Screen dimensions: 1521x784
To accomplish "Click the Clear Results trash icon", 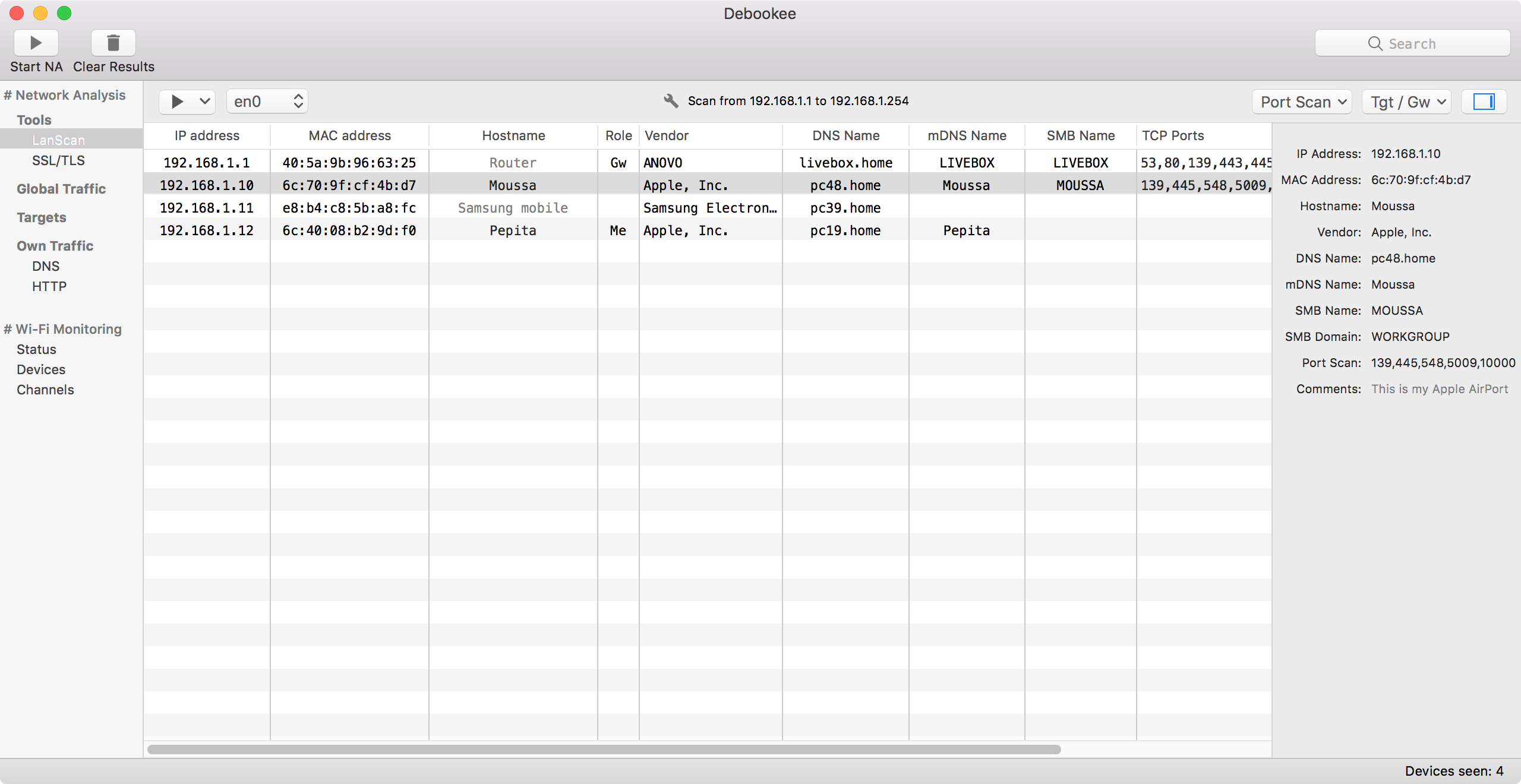I will point(113,41).
